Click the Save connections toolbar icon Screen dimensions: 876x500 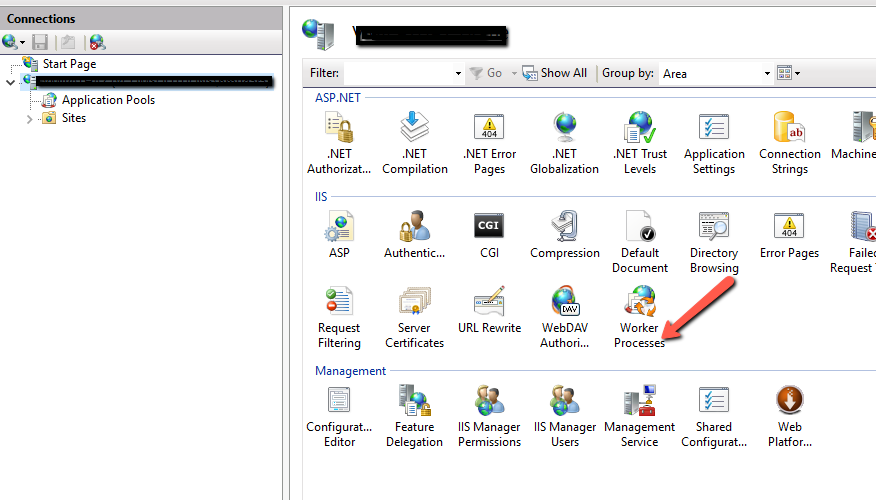(x=40, y=42)
